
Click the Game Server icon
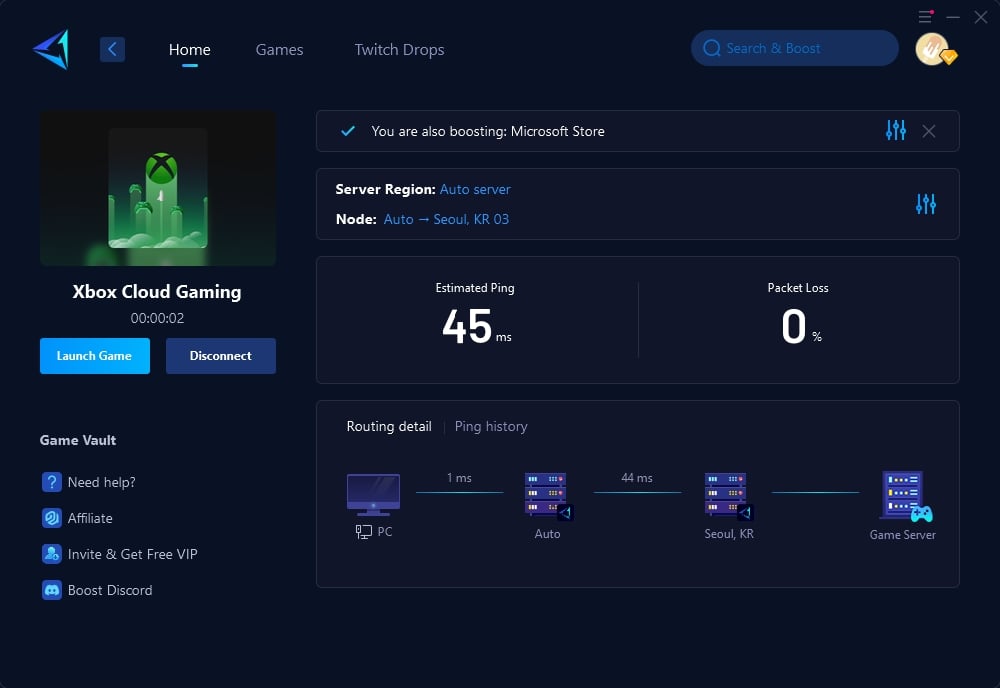pyautogui.click(x=906, y=496)
